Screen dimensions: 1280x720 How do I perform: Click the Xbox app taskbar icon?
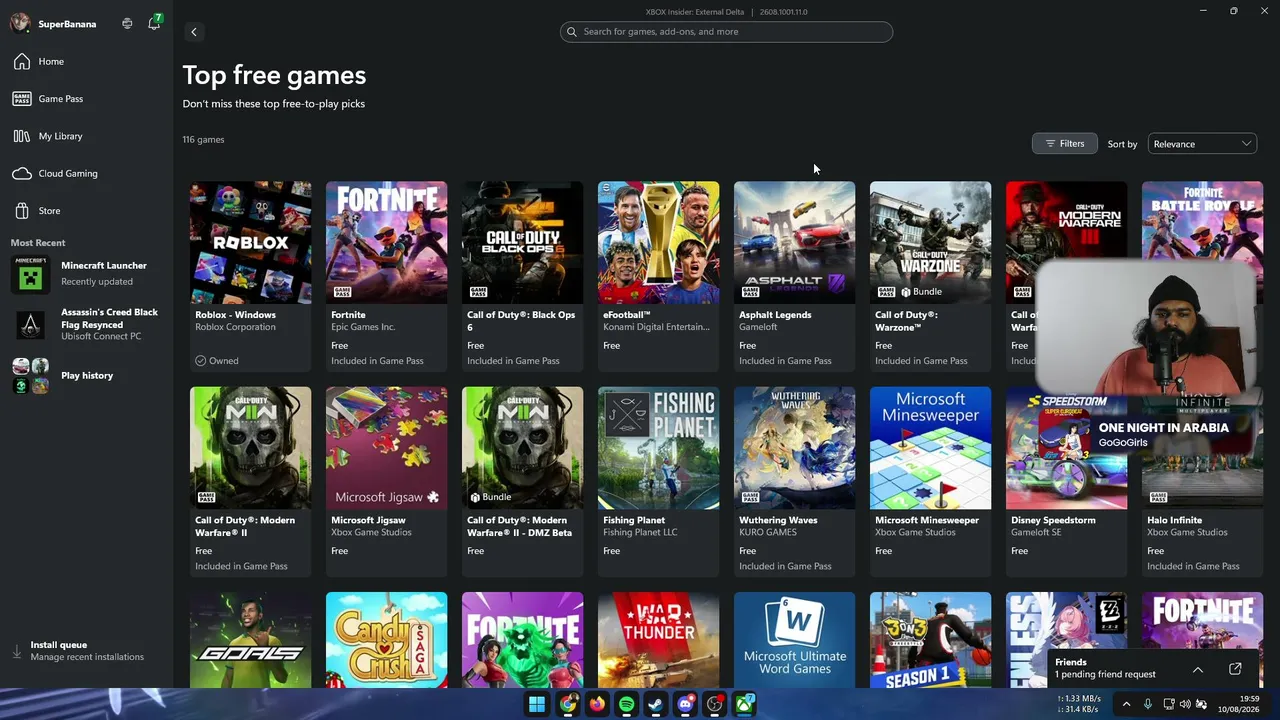[x=745, y=704]
